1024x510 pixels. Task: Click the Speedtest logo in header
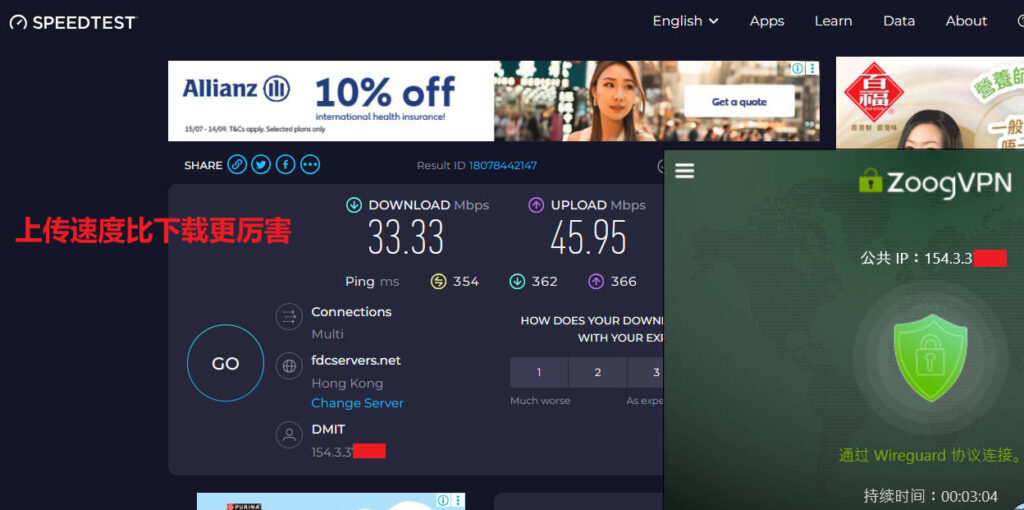[72, 22]
